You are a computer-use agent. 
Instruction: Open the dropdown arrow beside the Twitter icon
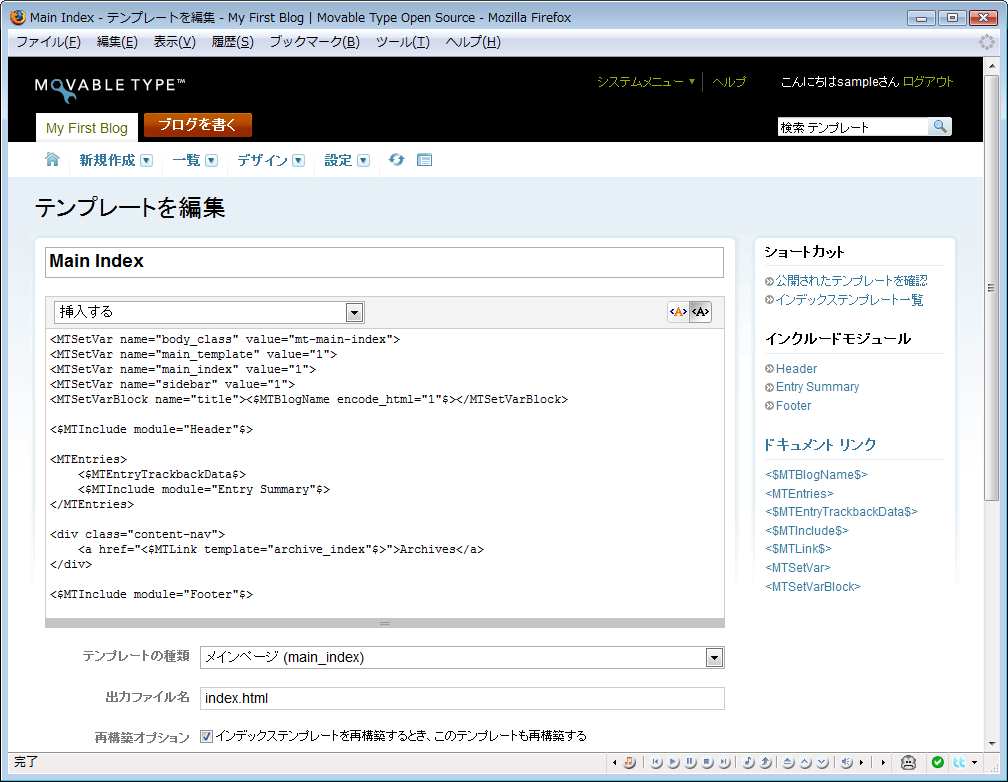tap(975, 763)
